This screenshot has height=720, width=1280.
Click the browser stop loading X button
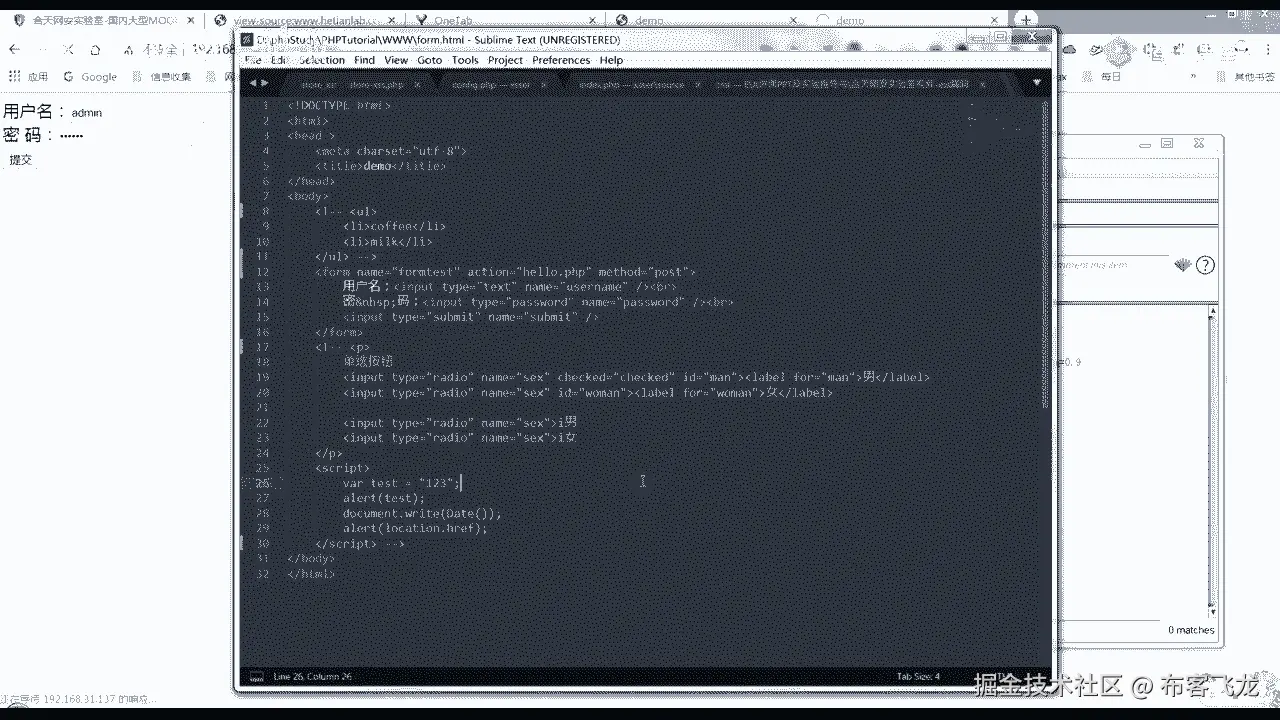tap(68, 49)
